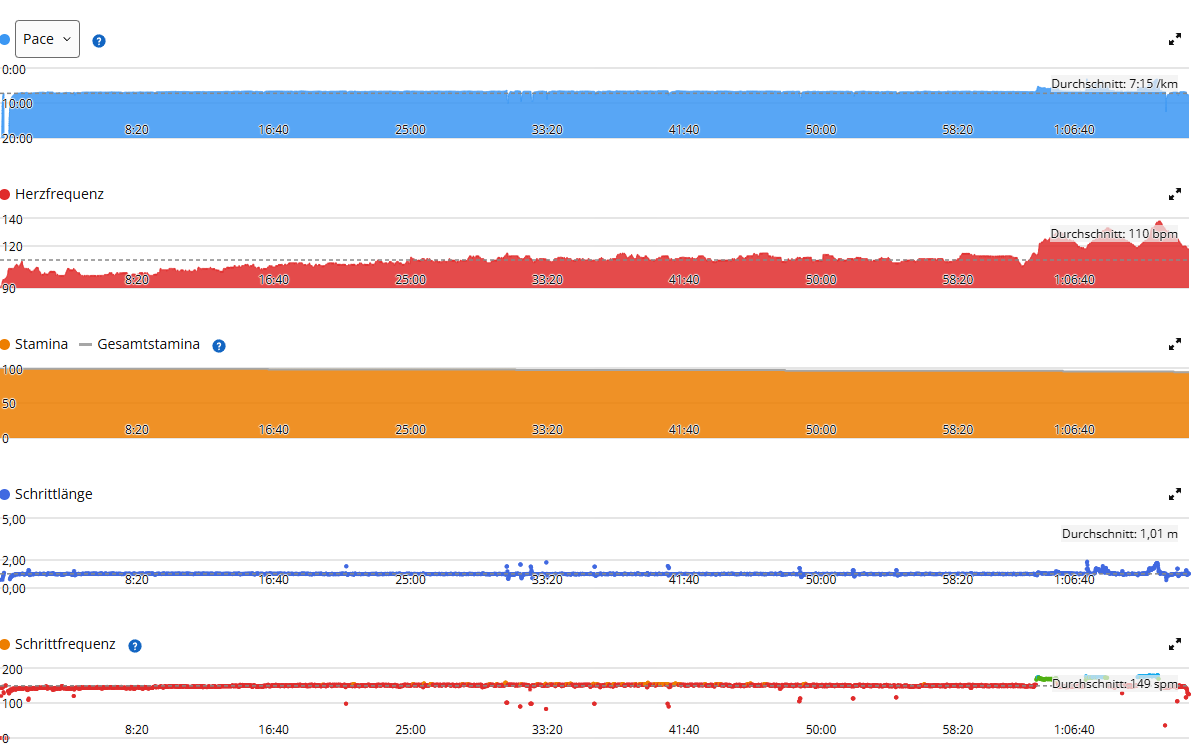
Task: Expand the Stamina chart to fullscreen
Action: coord(1175,344)
